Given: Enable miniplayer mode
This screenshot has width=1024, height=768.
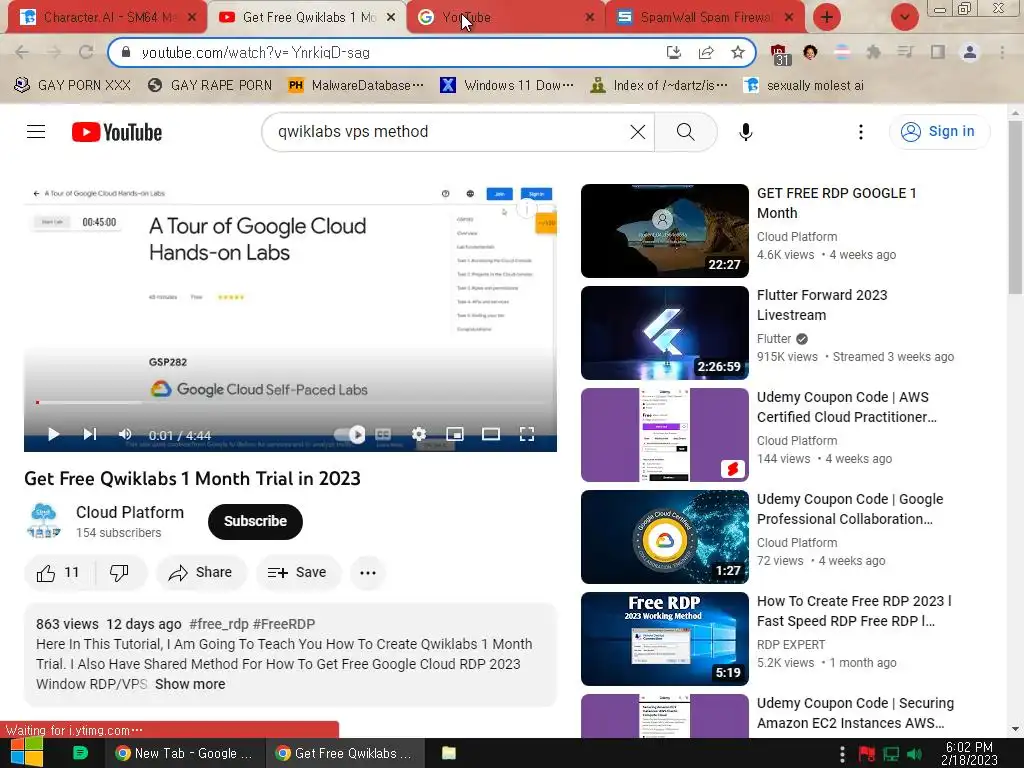Looking at the screenshot, I should pyautogui.click(x=455, y=434).
